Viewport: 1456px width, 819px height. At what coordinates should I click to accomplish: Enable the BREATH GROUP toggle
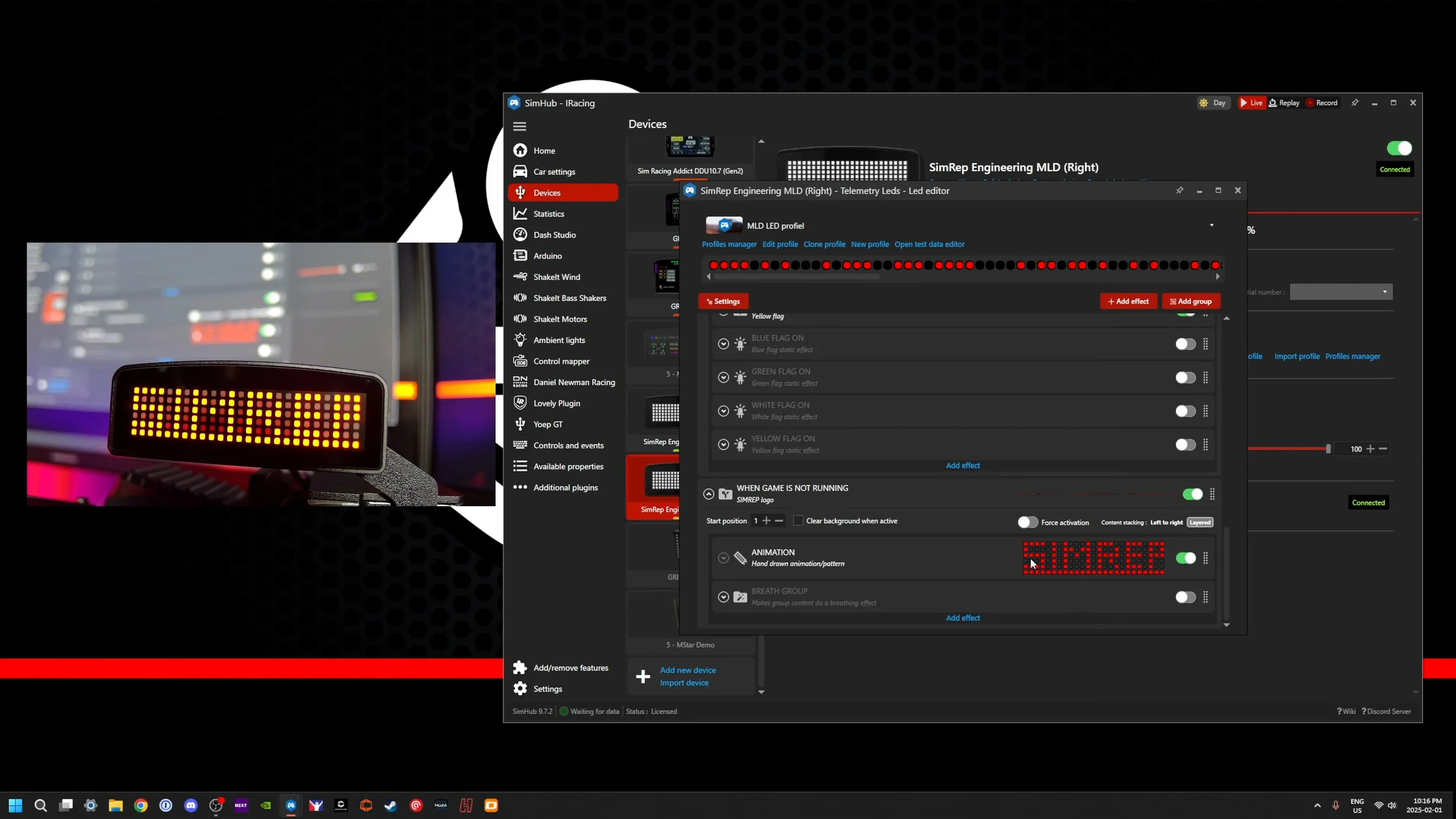coord(1185,597)
